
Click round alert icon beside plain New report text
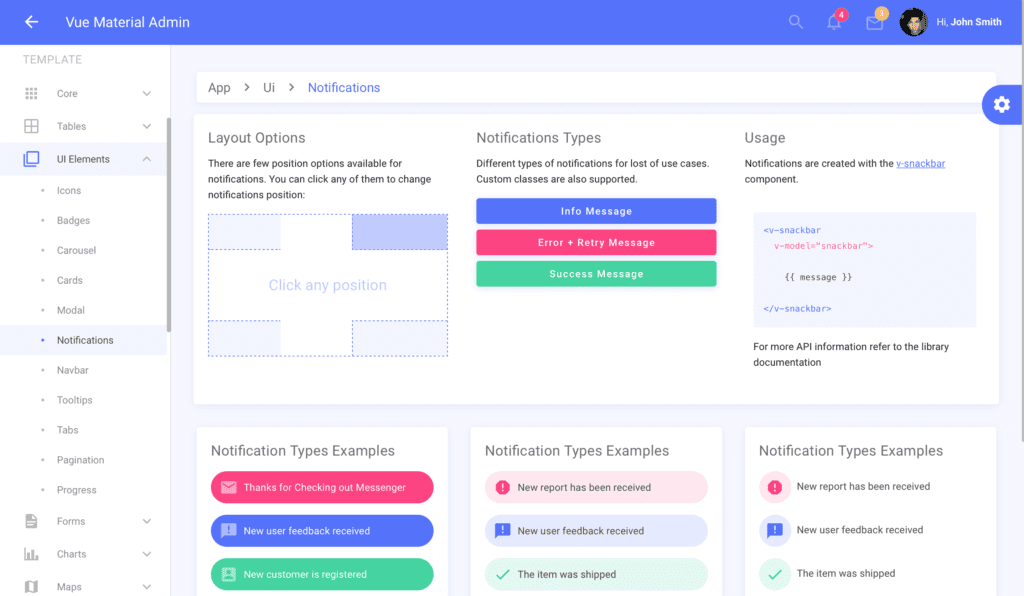coord(775,487)
